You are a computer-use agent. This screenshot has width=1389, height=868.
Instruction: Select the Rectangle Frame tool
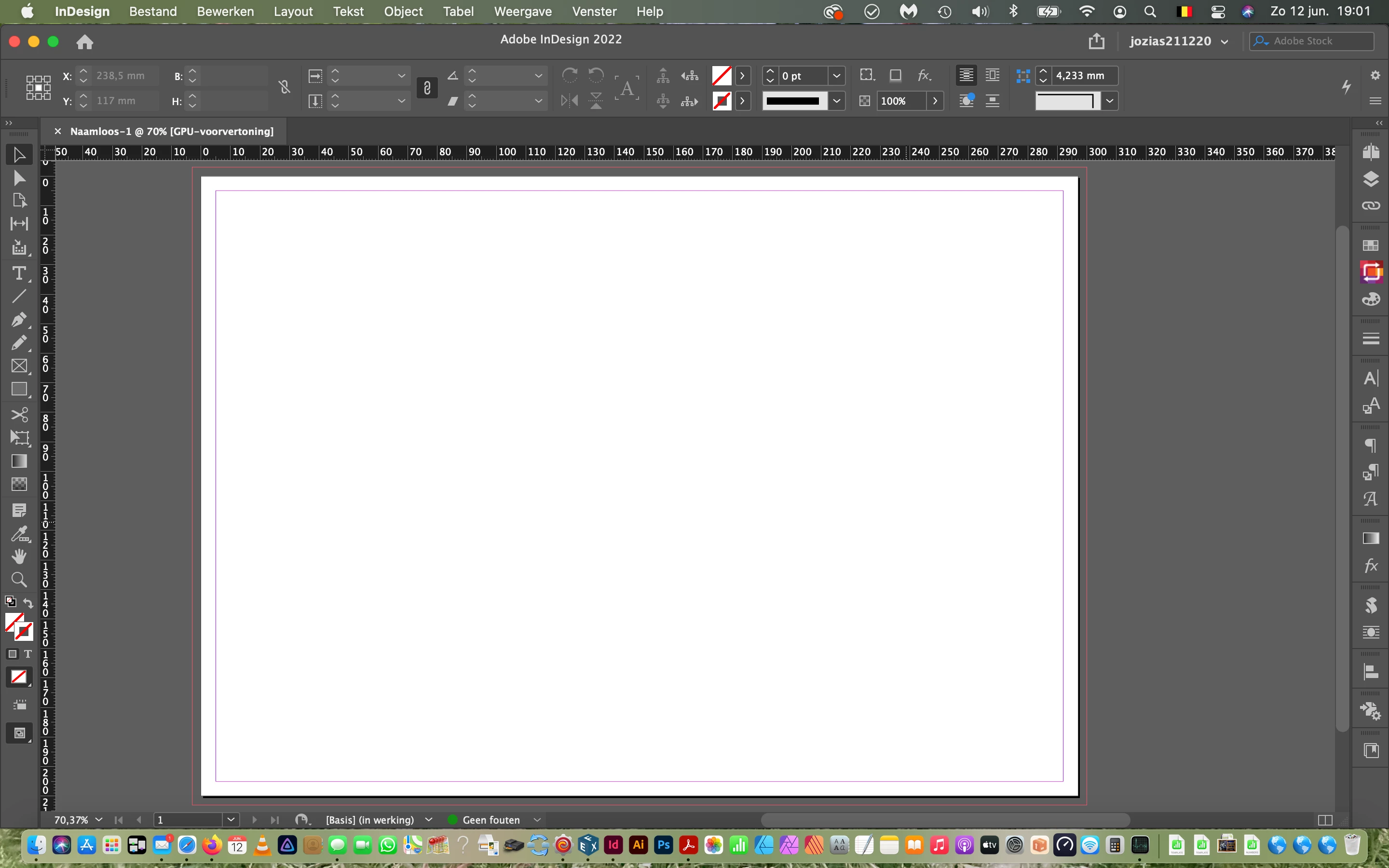coord(19,366)
